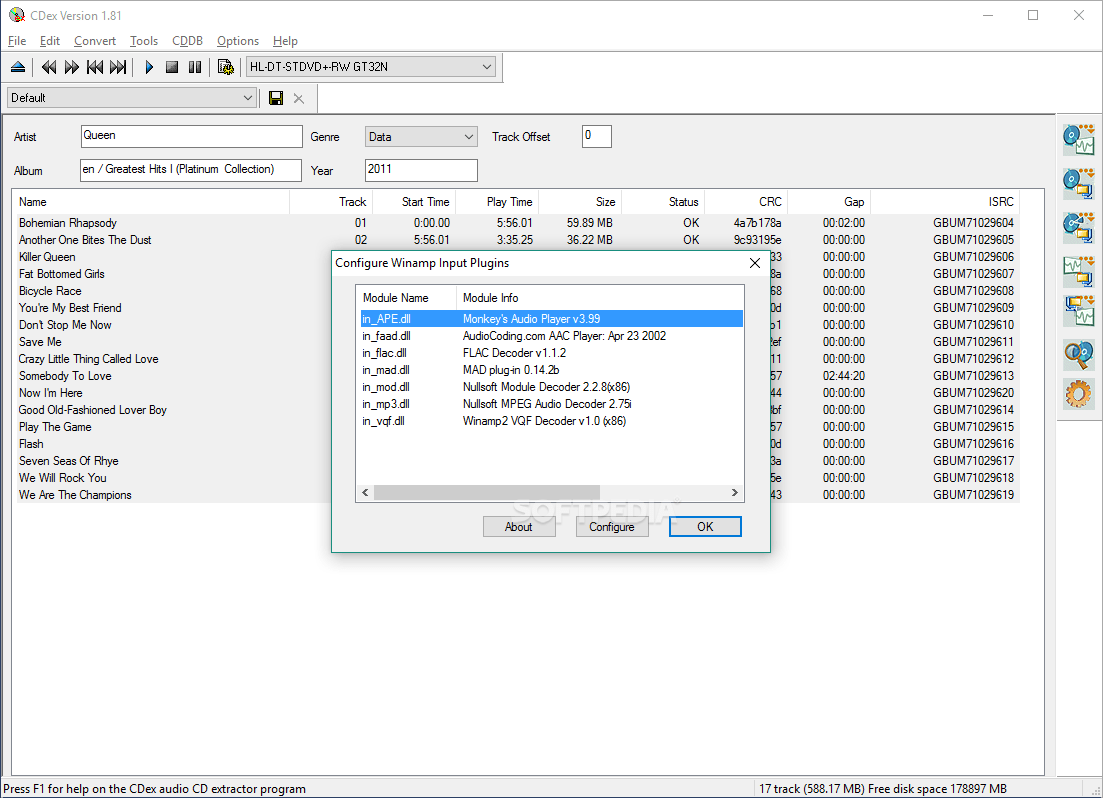This screenshot has width=1103, height=798.
Task: Delete the profile with the gray X icon
Action: (299, 99)
